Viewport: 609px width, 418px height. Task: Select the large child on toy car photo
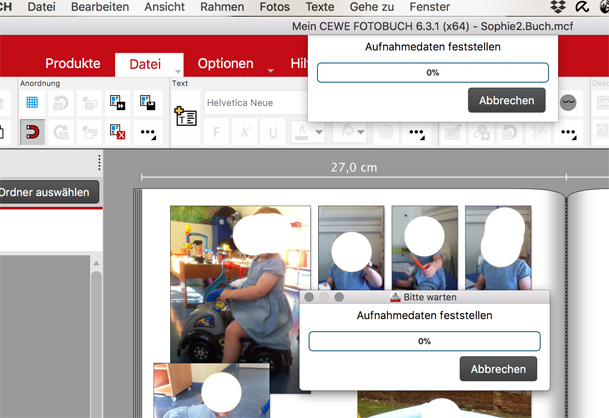pyautogui.click(x=240, y=284)
